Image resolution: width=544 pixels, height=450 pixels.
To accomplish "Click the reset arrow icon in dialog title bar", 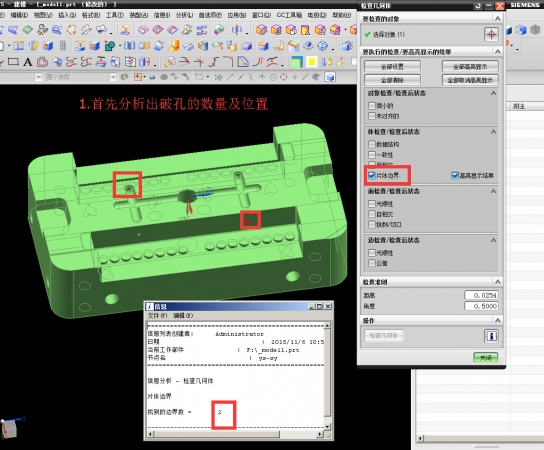I will coord(478,6).
